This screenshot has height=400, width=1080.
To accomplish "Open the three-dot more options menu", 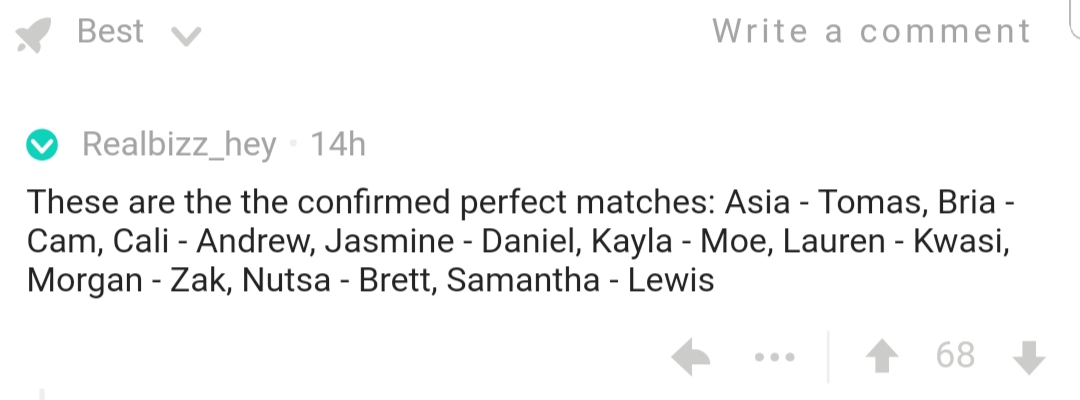I will [x=775, y=357].
